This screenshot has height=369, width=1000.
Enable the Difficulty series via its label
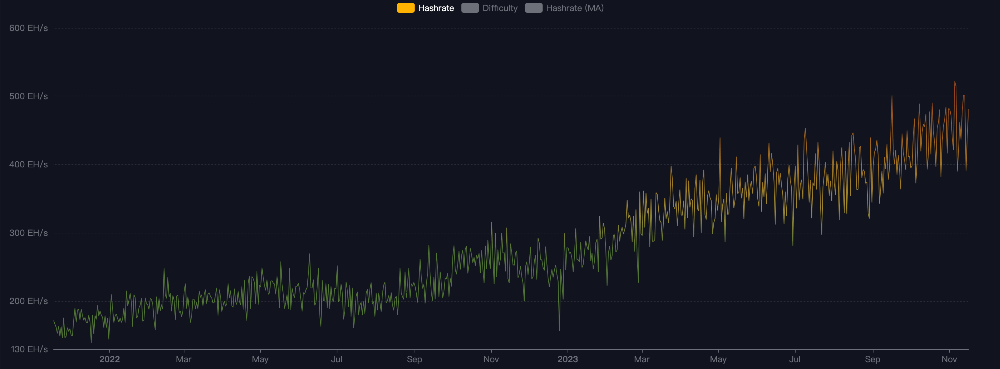500,8
